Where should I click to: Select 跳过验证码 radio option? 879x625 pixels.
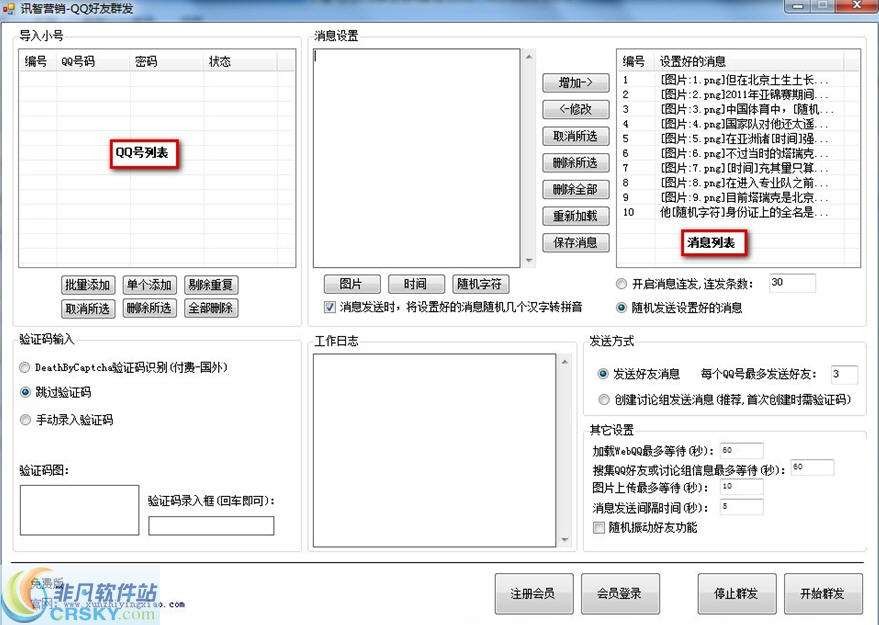(25, 392)
